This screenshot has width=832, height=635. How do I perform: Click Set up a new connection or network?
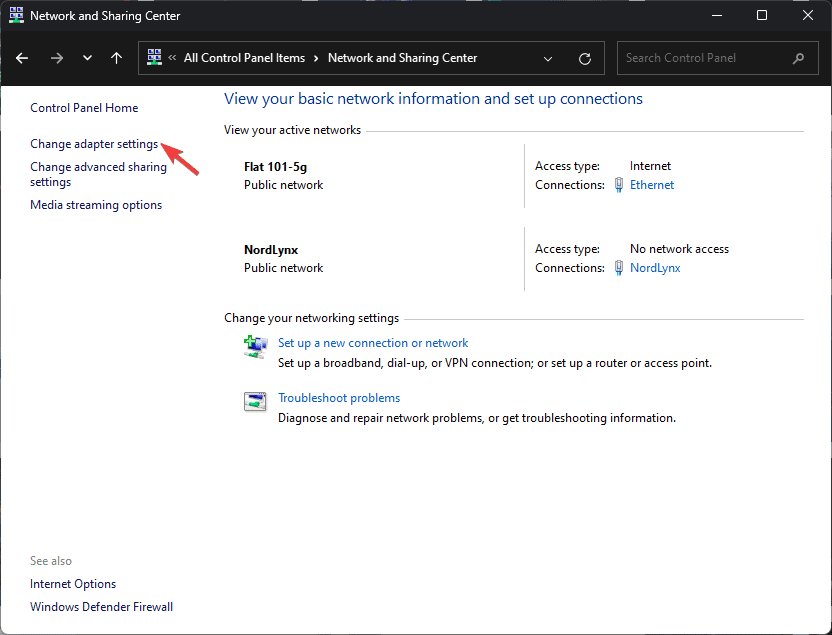373,343
